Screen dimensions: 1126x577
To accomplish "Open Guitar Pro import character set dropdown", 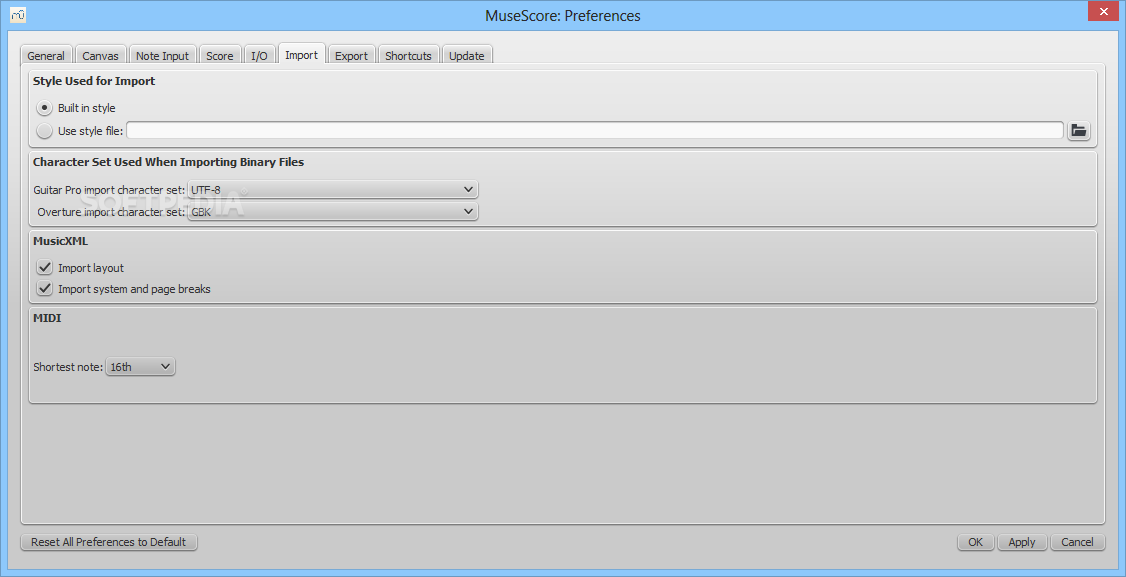I will click(x=332, y=190).
